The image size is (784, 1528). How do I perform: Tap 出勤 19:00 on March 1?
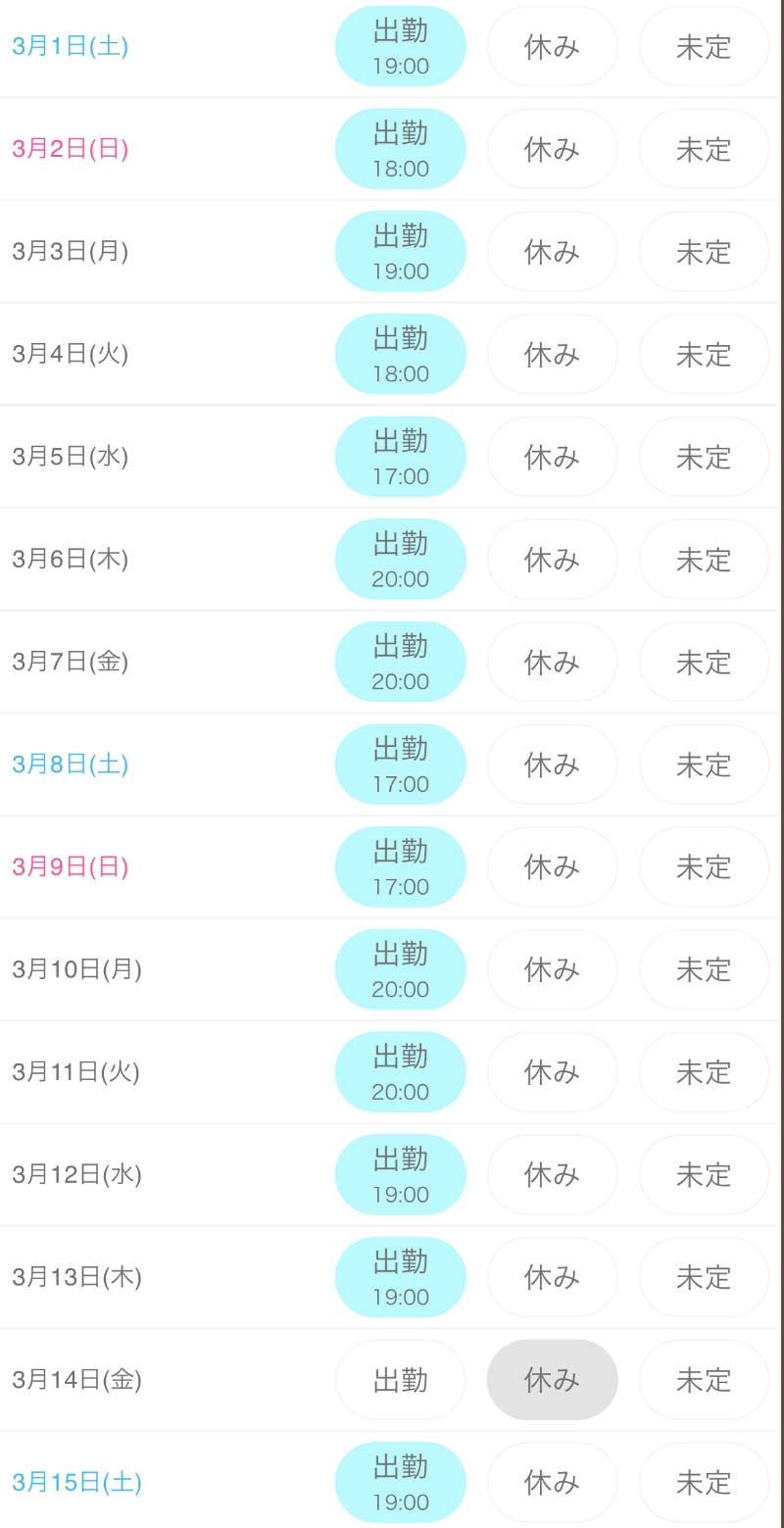[x=400, y=47]
